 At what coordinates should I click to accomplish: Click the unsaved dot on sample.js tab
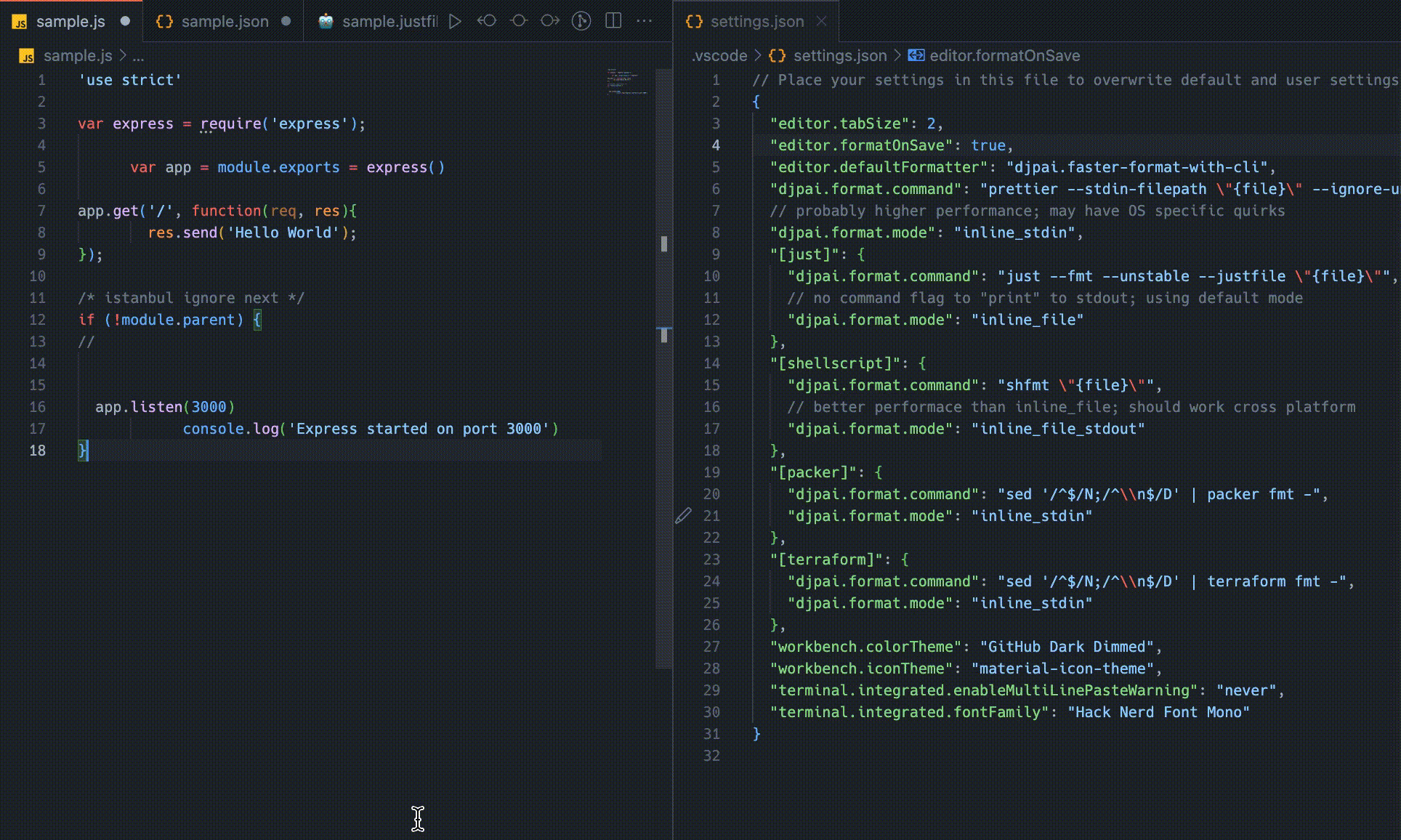125,21
